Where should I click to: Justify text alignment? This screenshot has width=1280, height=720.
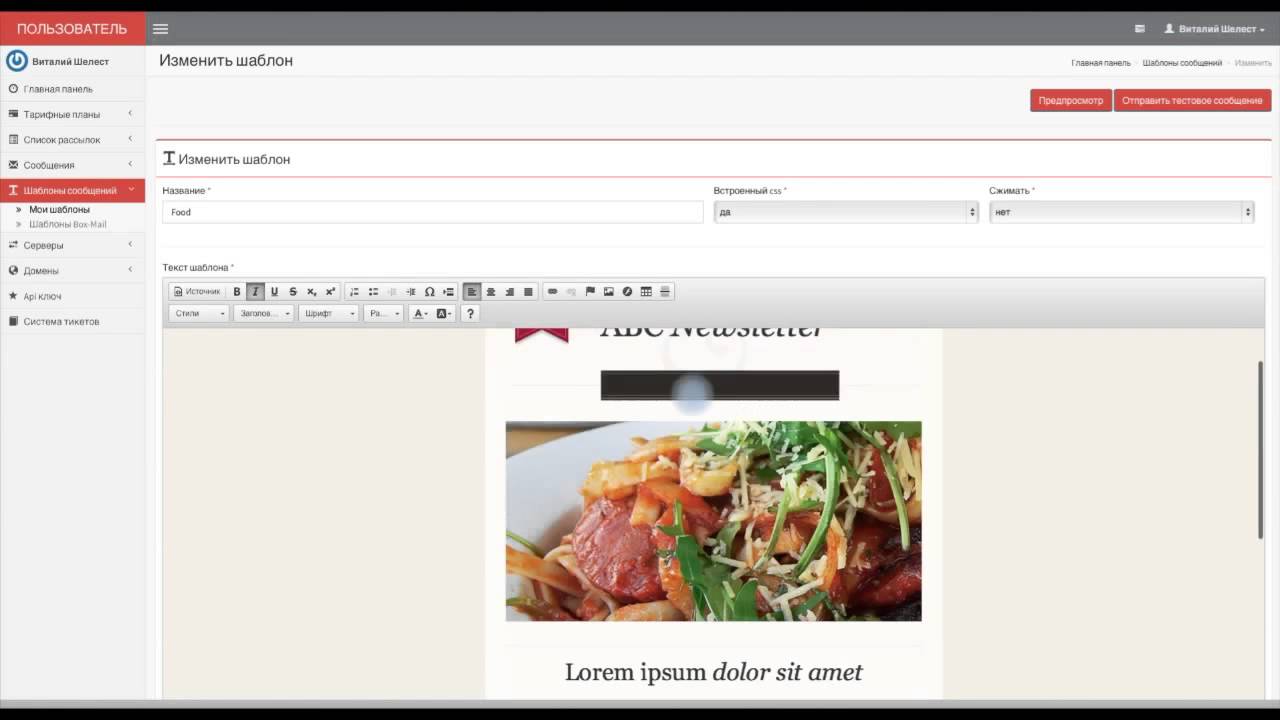pos(529,292)
